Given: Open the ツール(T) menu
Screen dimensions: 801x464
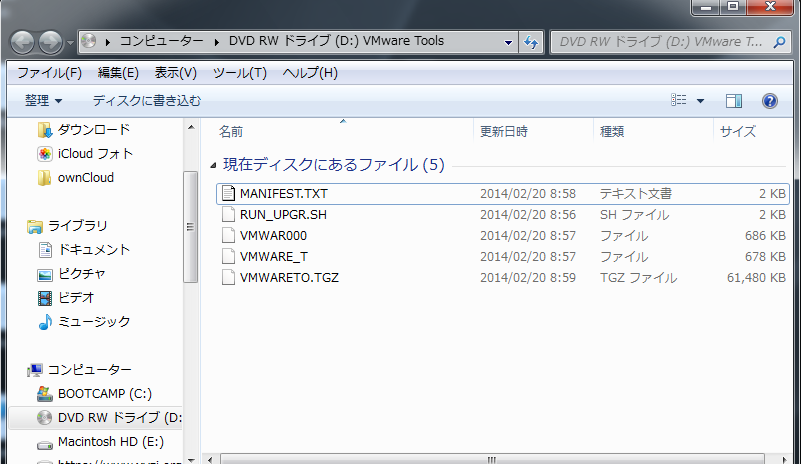Looking at the screenshot, I should [240, 73].
